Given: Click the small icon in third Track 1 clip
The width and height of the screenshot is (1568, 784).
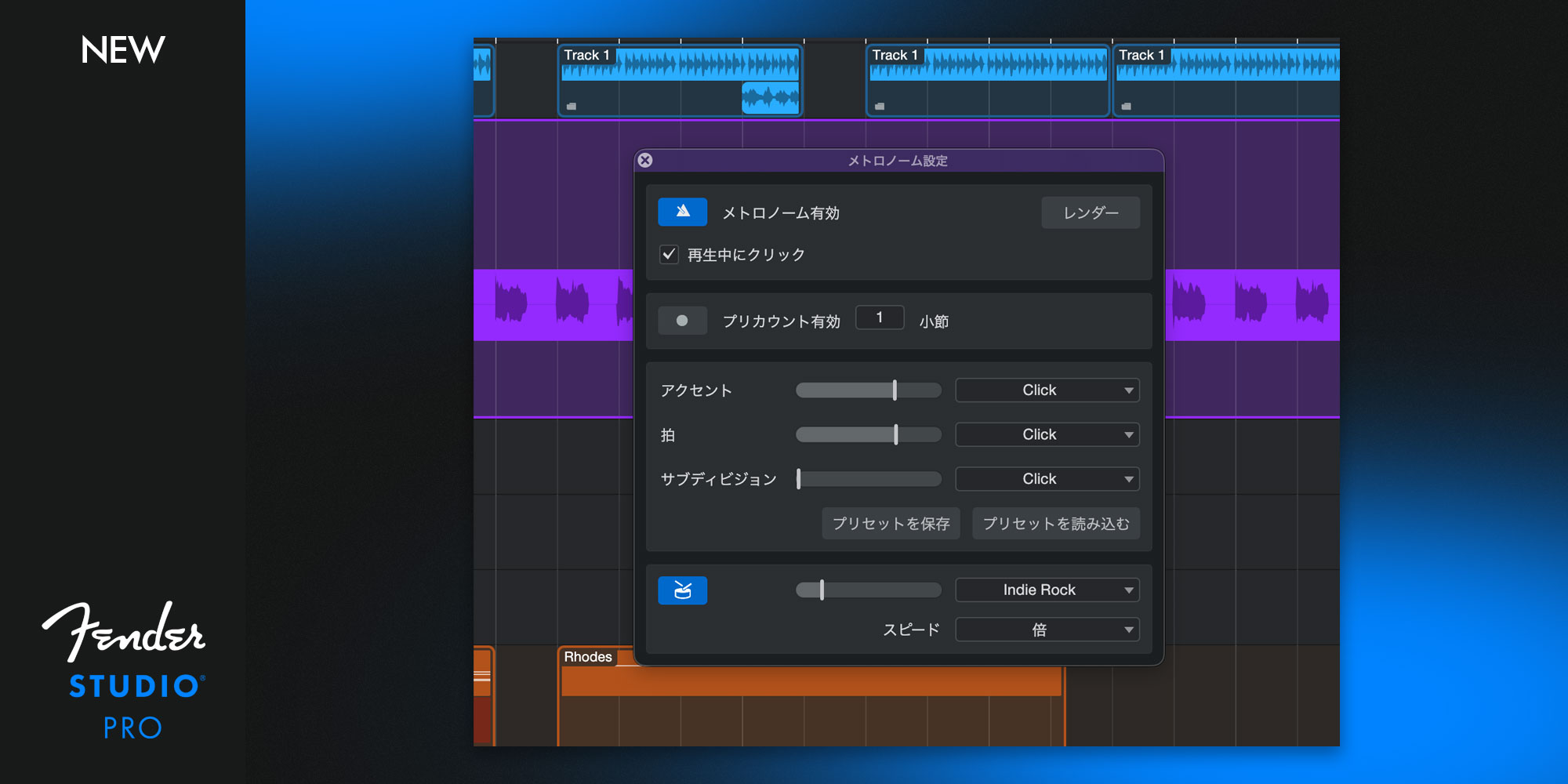Looking at the screenshot, I should 1127,107.
